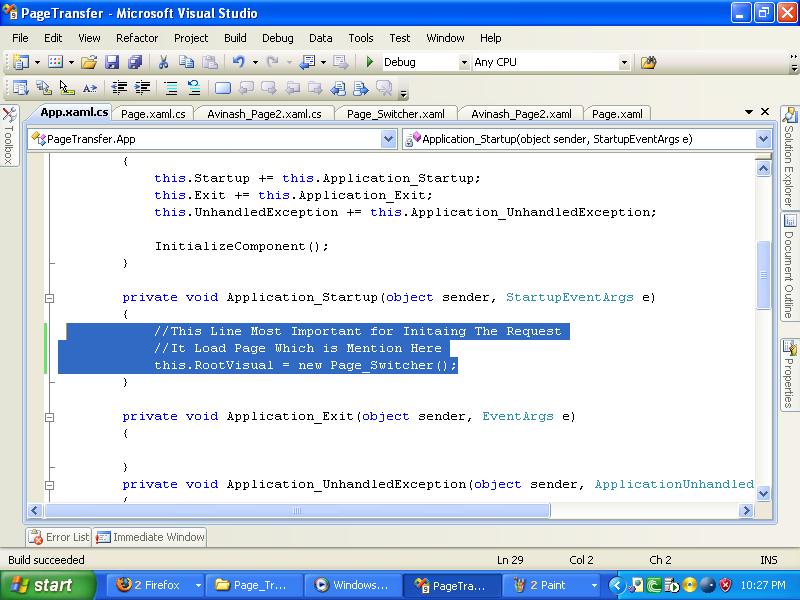Open the Tools menu

click(x=361, y=38)
